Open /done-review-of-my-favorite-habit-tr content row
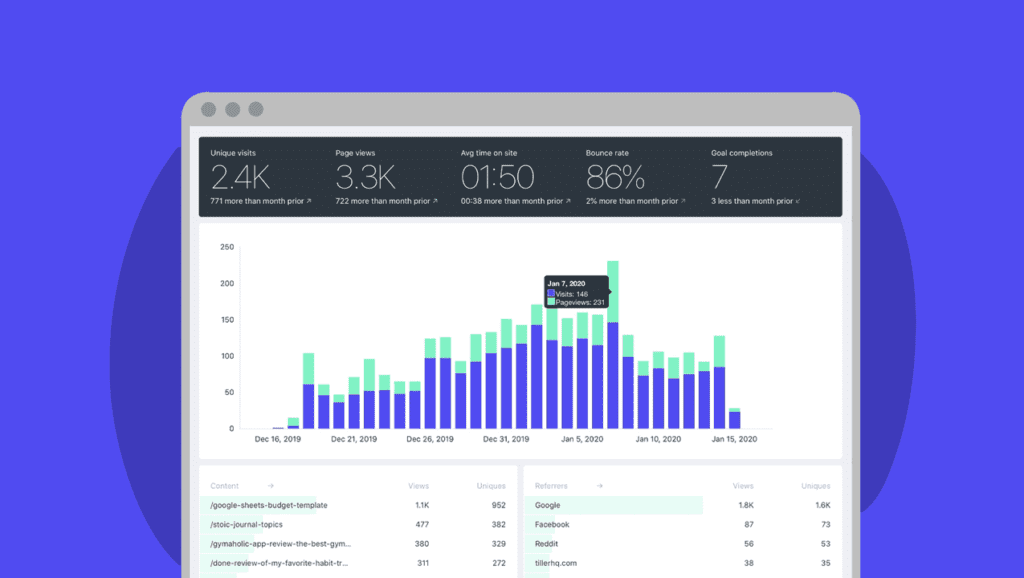 coord(358,563)
